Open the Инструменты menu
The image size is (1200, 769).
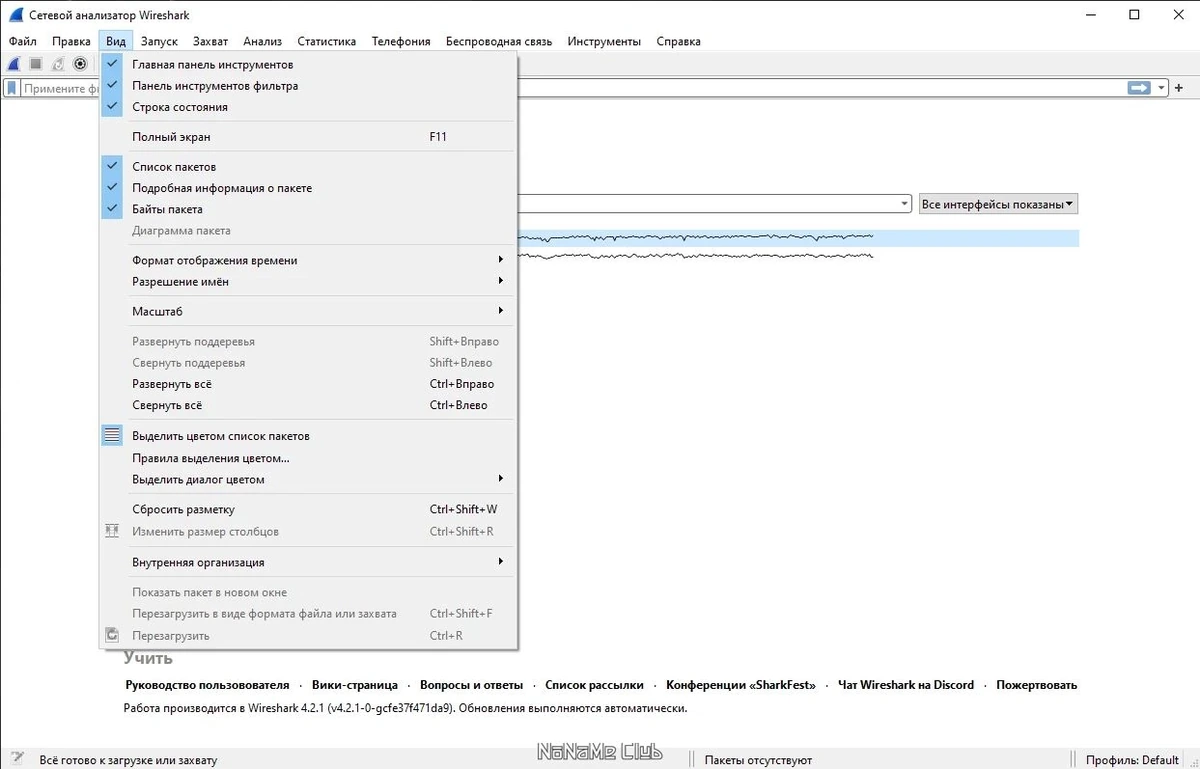click(x=604, y=41)
